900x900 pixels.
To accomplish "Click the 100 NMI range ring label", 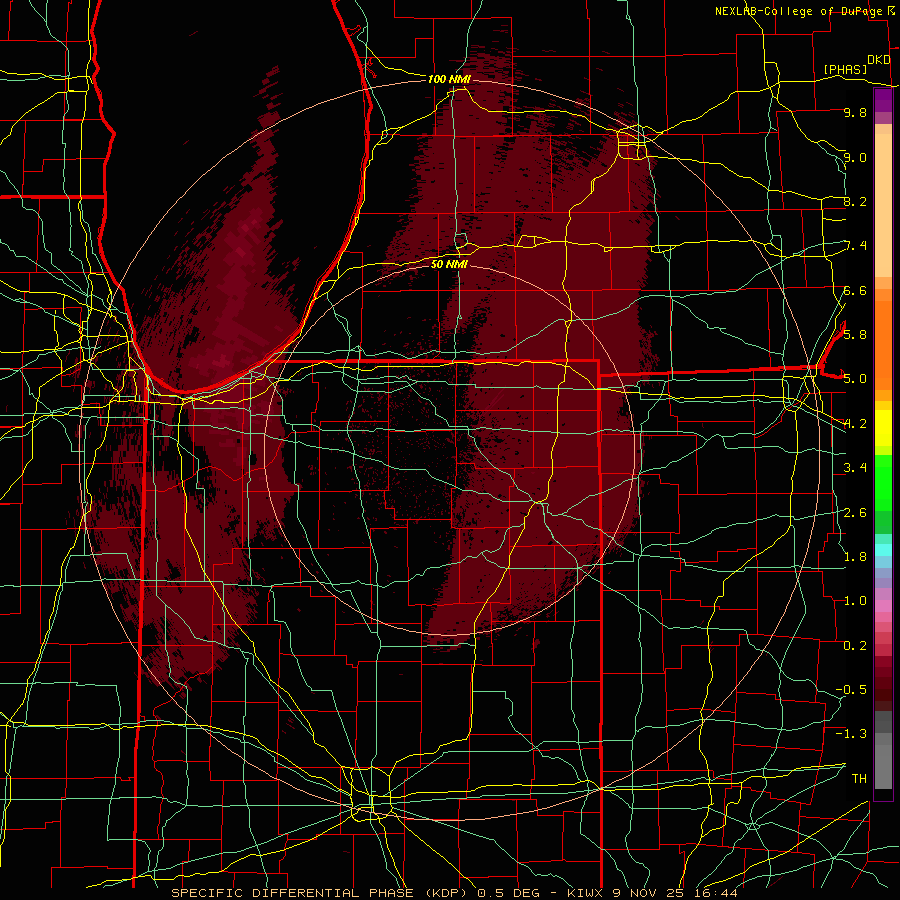I will 449,79.
